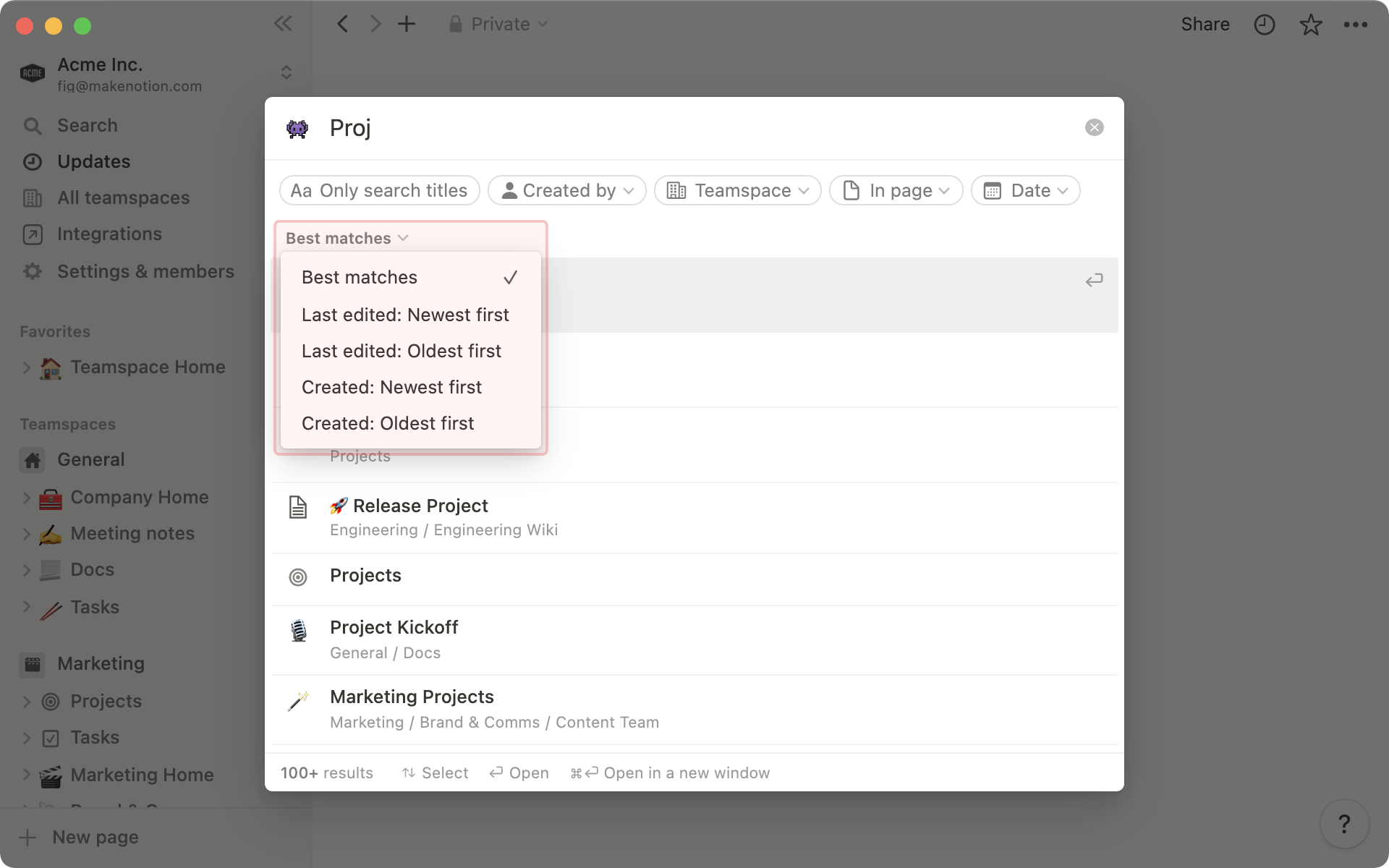Create a New page
The width and height of the screenshot is (1389, 868).
tap(80, 838)
